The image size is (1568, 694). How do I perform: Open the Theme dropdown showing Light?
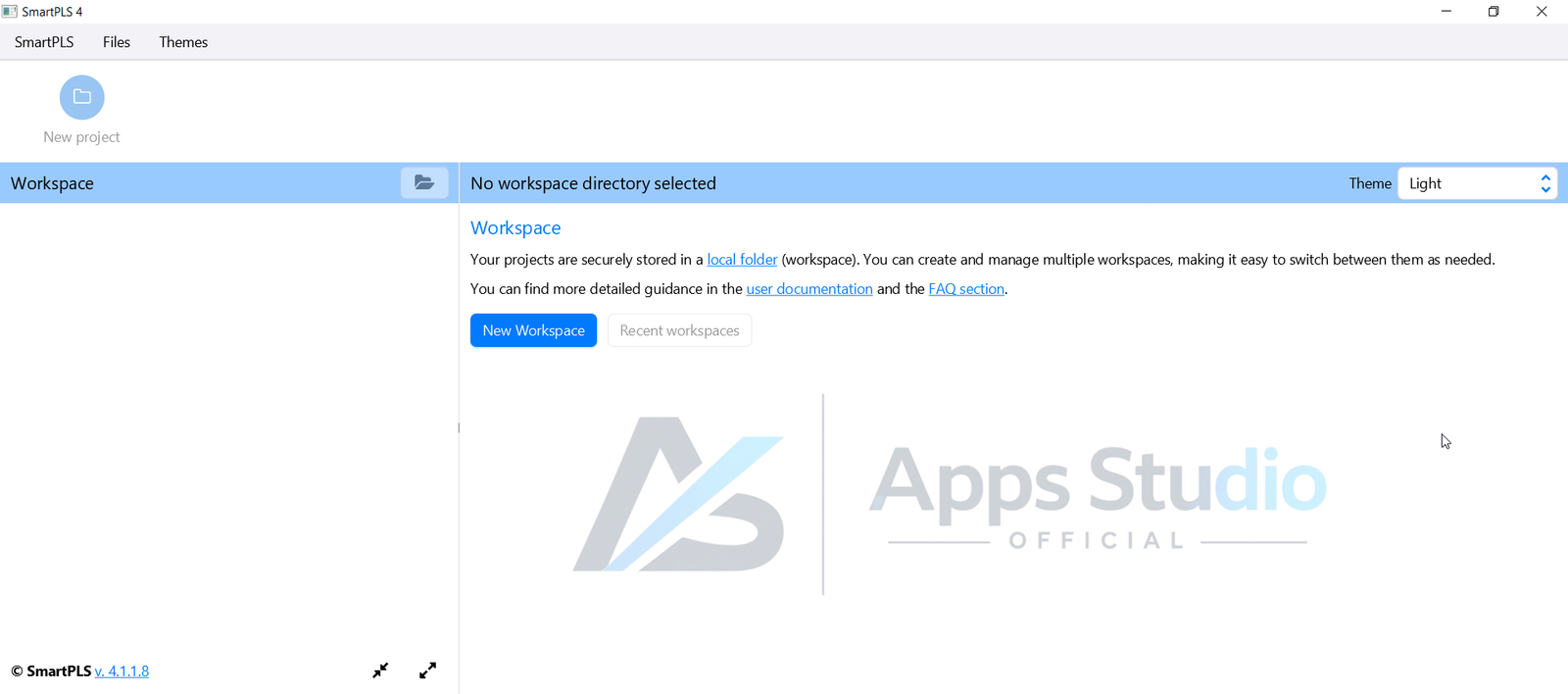click(x=1477, y=183)
